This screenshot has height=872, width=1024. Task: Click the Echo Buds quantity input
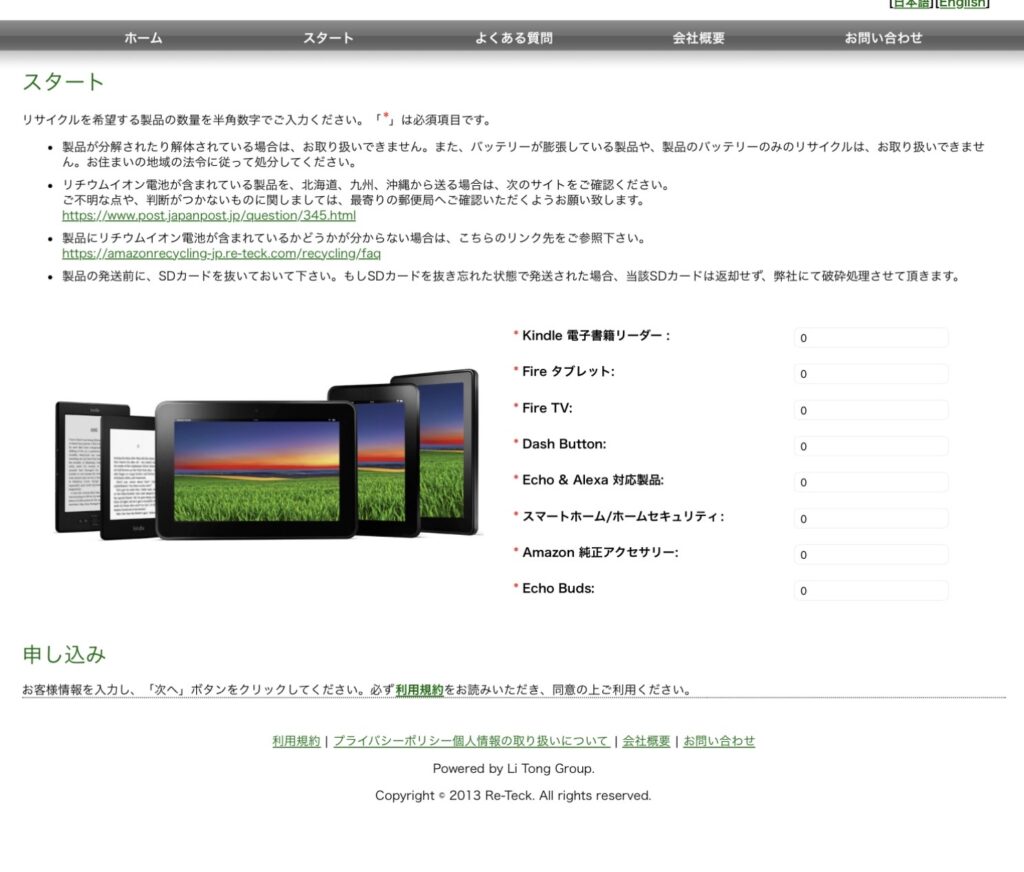tap(870, 590)
